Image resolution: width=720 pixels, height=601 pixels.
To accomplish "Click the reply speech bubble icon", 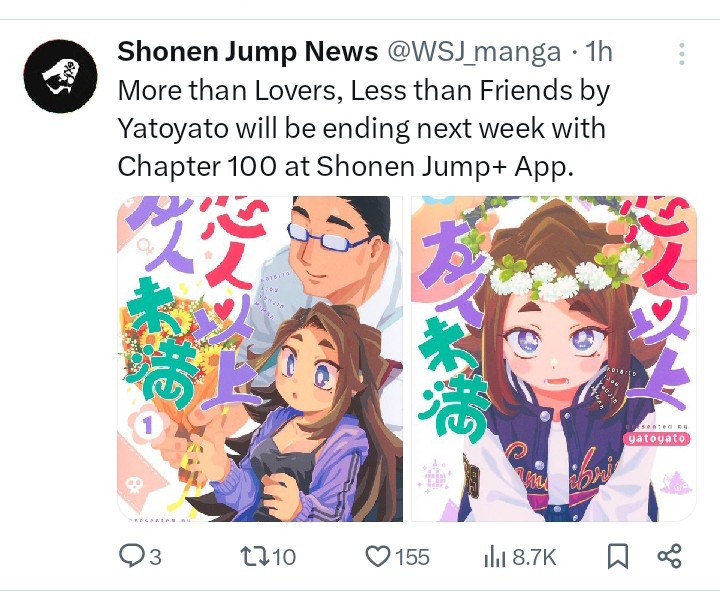I will (x=129, y=556).
